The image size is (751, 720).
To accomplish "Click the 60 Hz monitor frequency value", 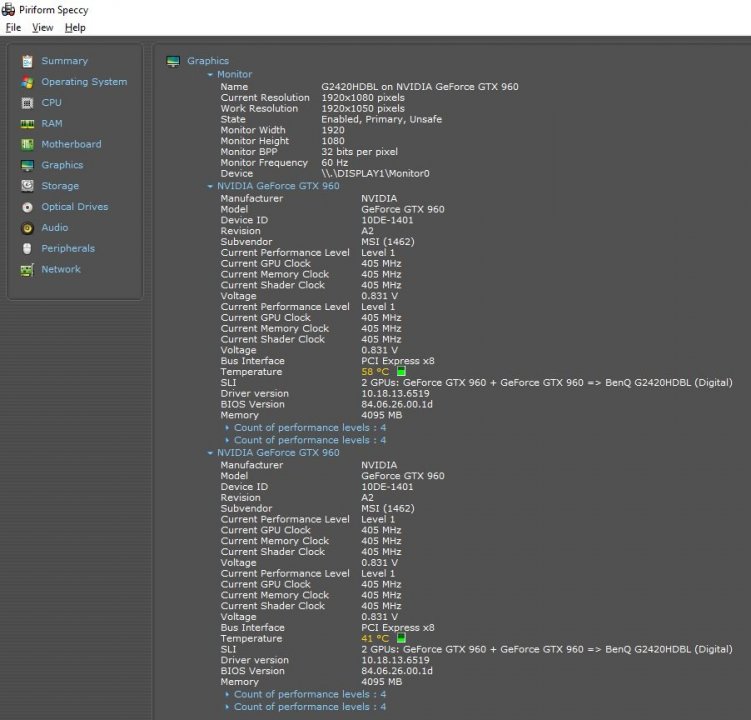I will coord(334,163).
